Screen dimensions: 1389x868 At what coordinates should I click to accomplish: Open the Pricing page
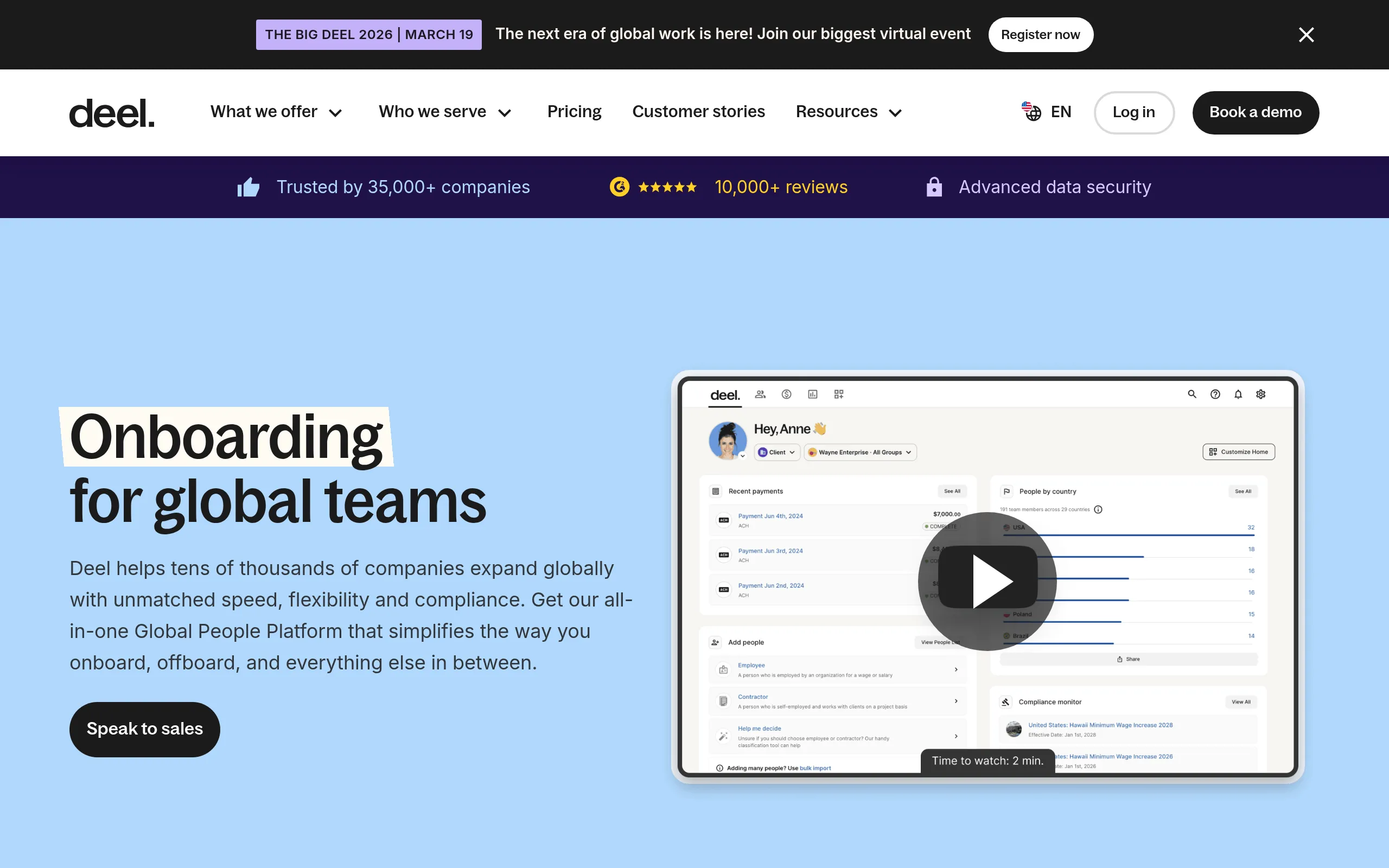(574, 112)
